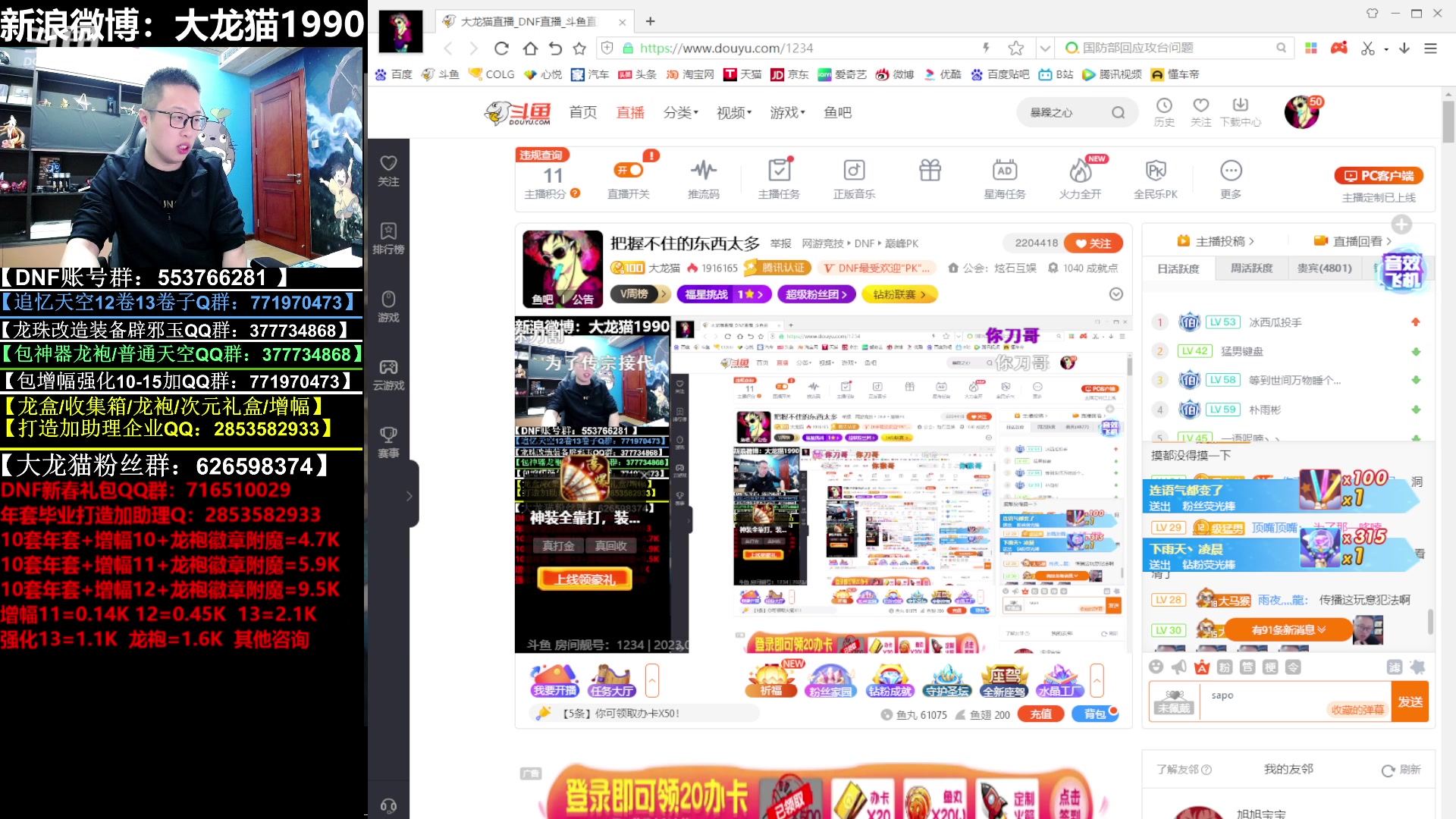Open the 背包 backpack button

pos(1095,714)
